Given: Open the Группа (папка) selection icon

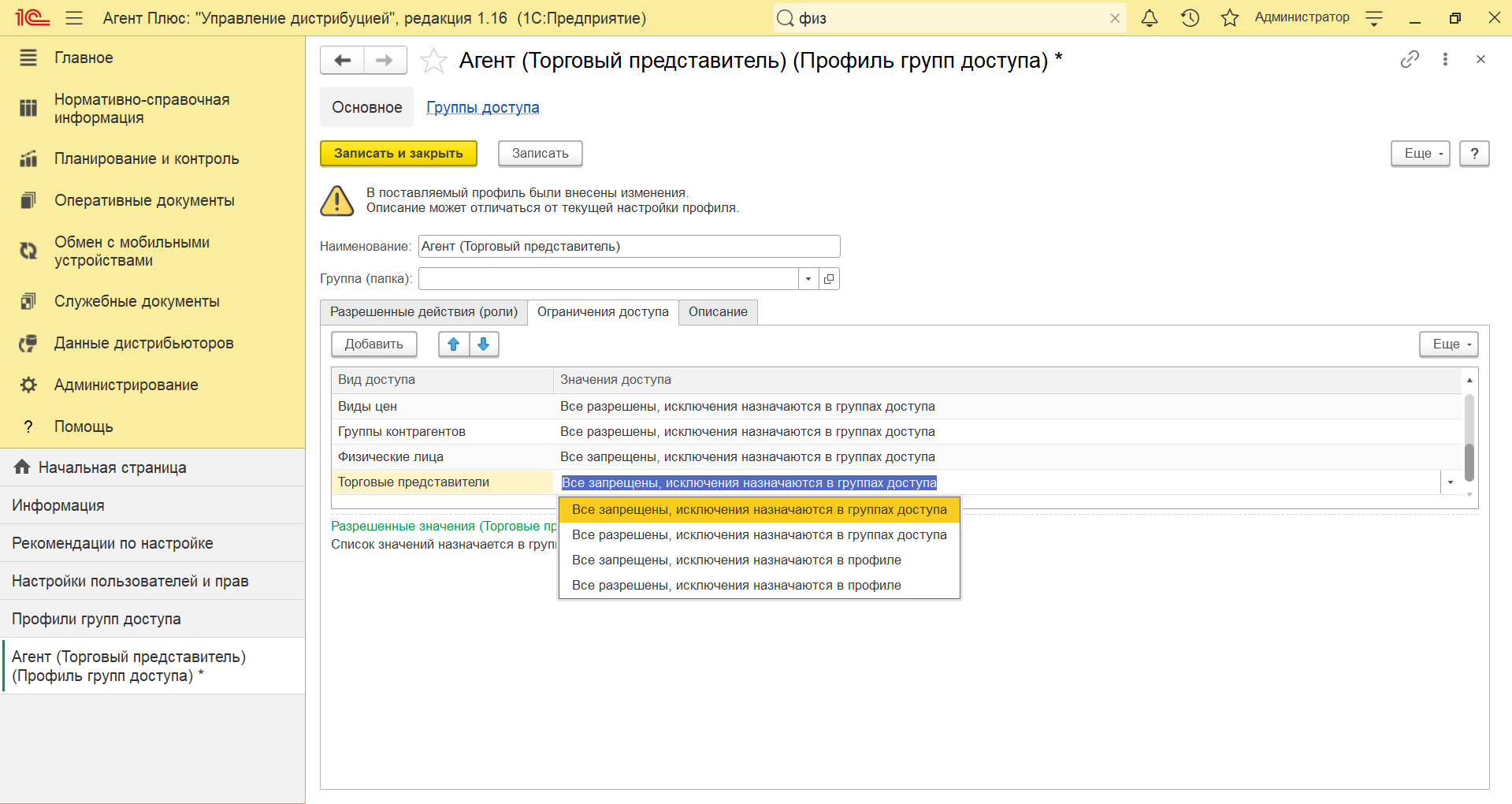Looking at the screenshot, I should pyautogui.click(x=829, y=278).
